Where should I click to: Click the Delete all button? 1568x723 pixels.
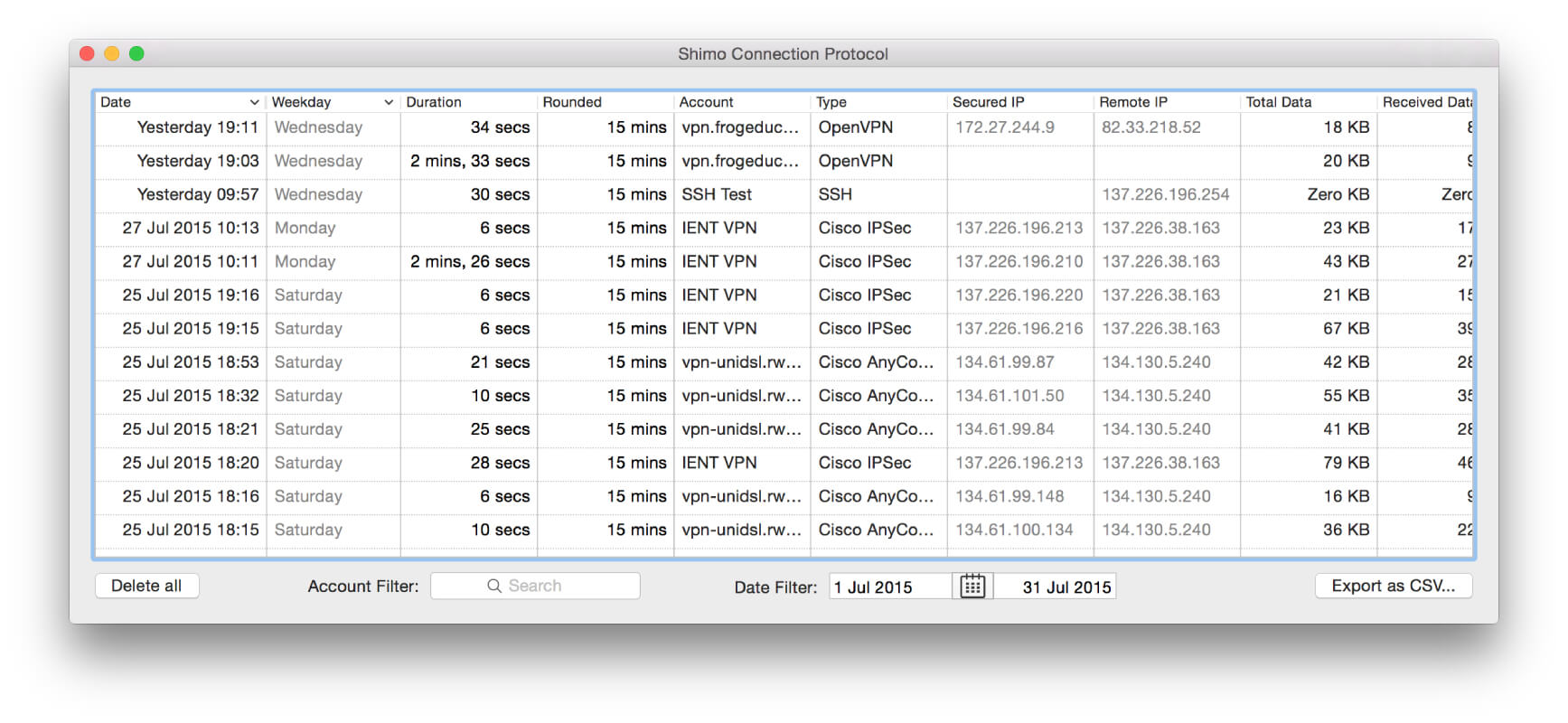pos(146,586)
